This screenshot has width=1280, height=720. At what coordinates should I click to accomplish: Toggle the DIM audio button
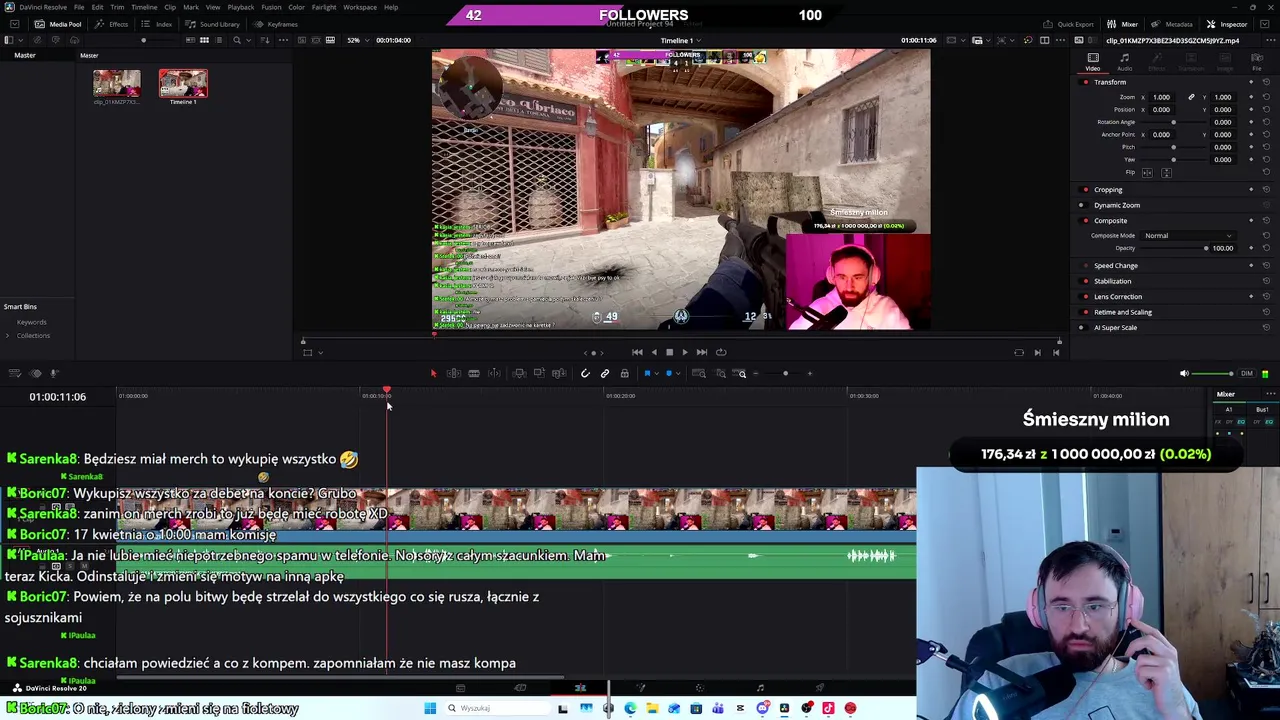[x=1246, y=374]
